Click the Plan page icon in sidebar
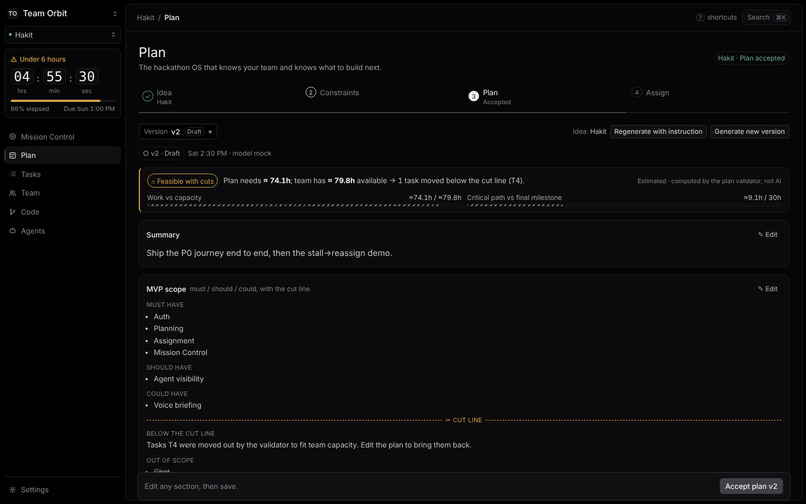Image resolution: width=806 pixels, height=504 pixels. [12, 155]
